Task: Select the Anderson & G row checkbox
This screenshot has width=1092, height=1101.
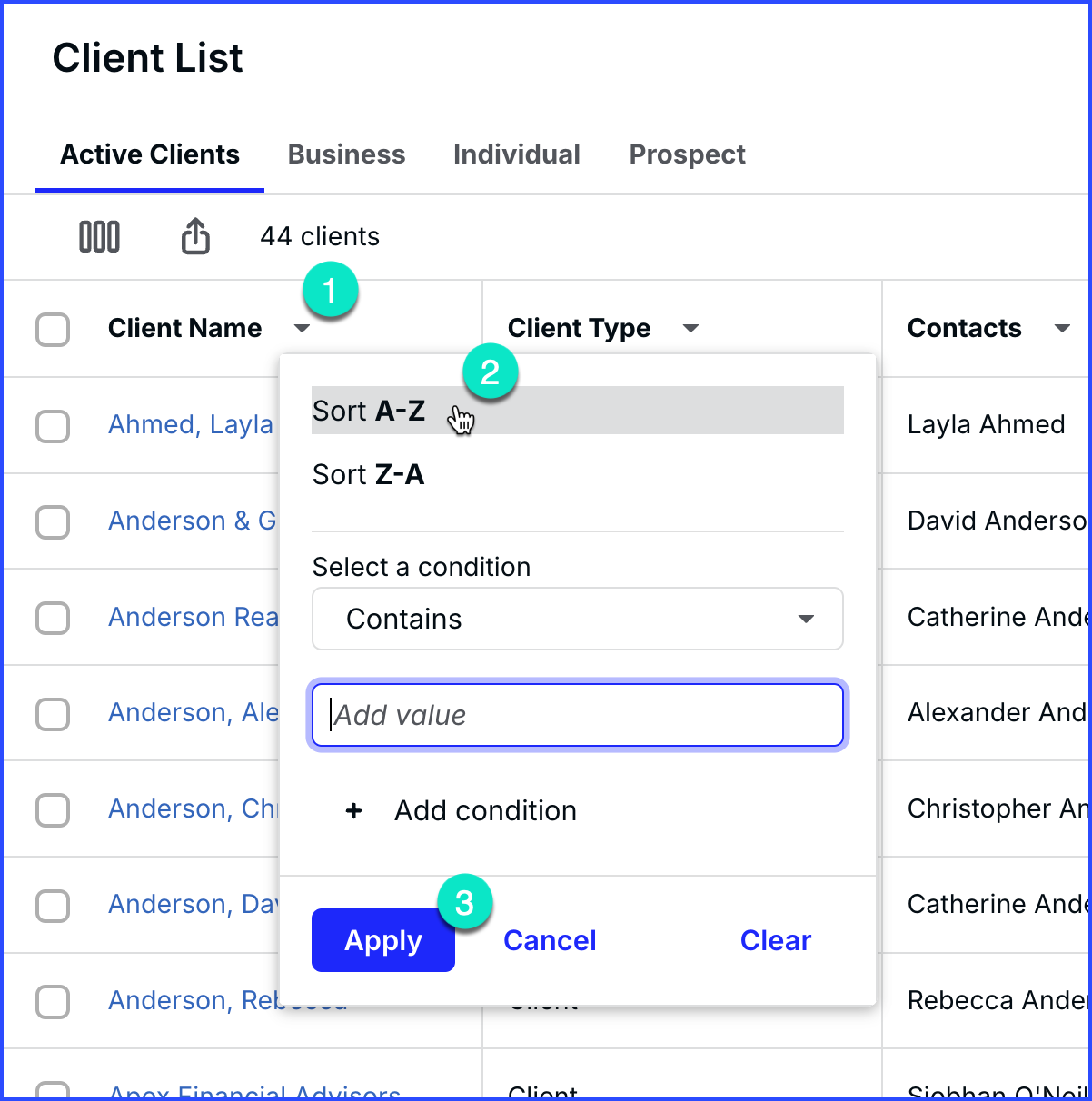Action: pos(53,521)
